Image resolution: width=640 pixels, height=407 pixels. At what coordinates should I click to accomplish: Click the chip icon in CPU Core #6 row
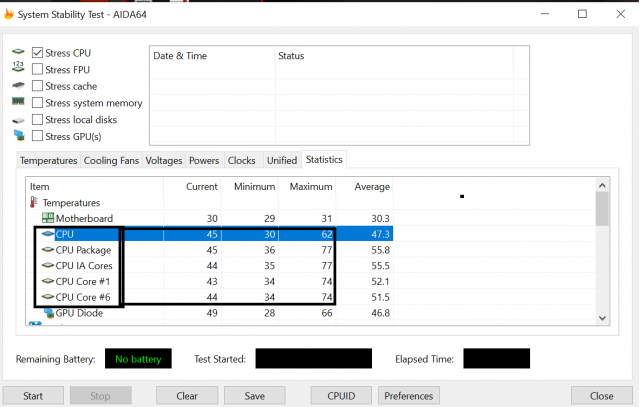point(48,297)
